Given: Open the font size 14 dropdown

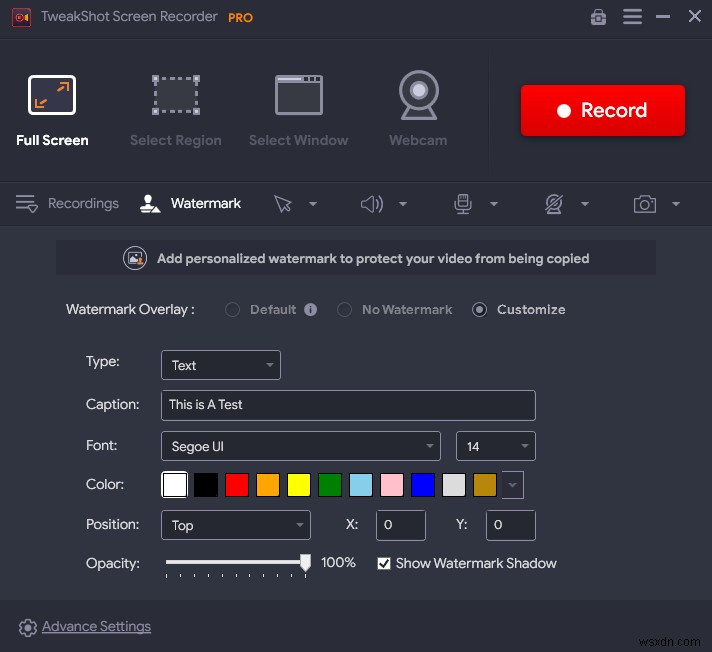Looking at the screenshot, I should pos(495,446).
